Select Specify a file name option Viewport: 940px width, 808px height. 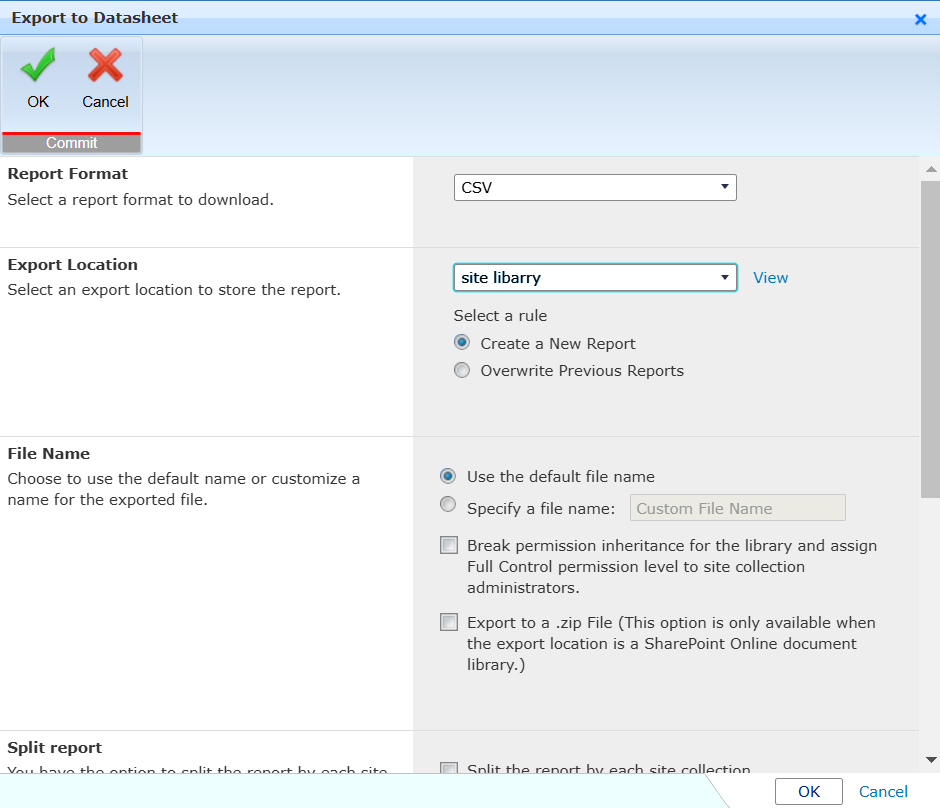point(448,504)
